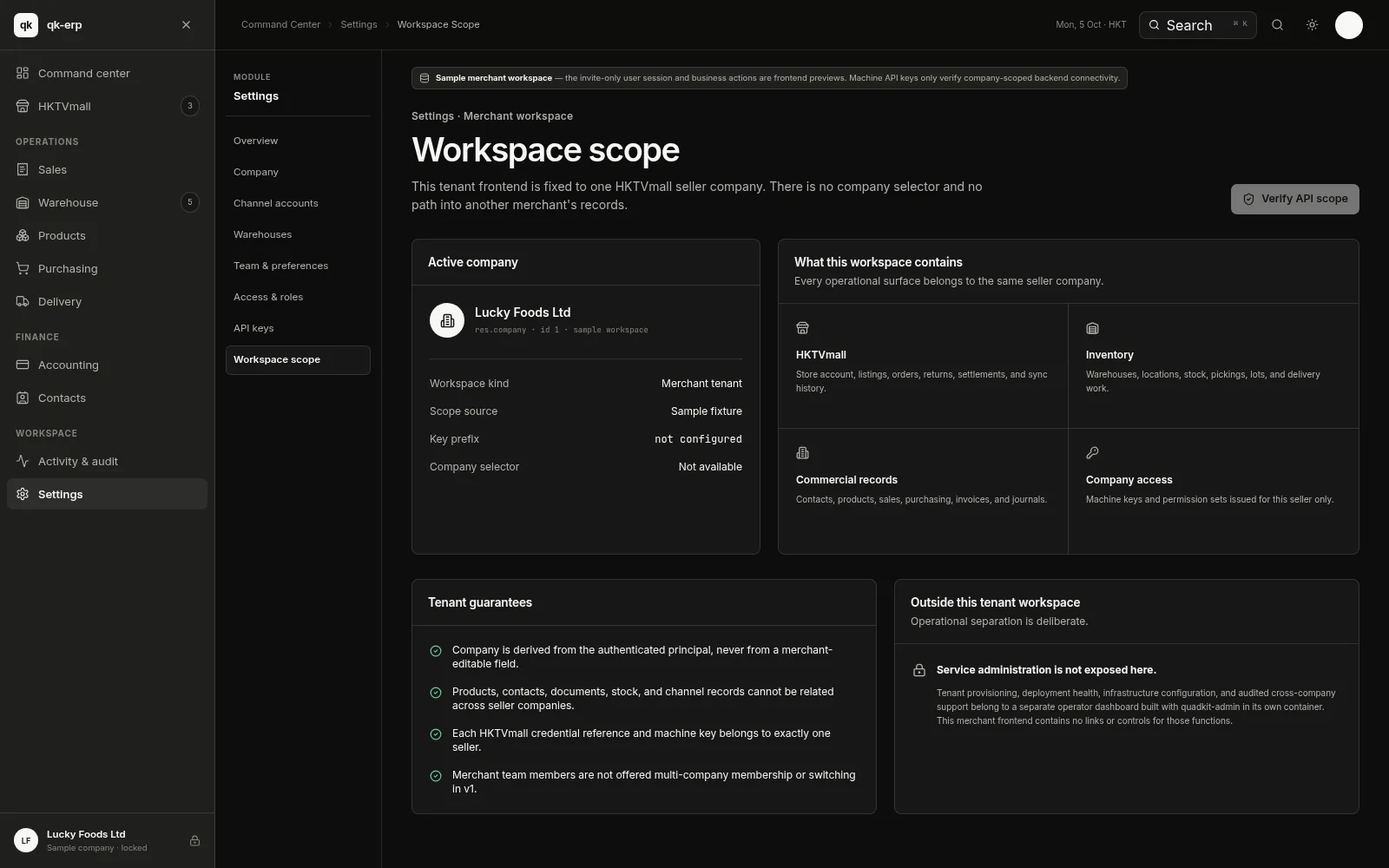Select the Overview settings tab
The width and height of the screenshot is (1389, 868).
[298, 141]
